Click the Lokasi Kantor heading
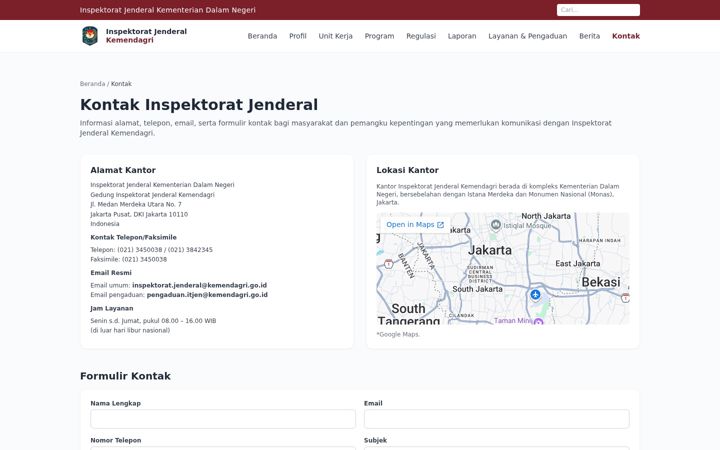Viewport: 720px width, 450px height. click(407, 170)
